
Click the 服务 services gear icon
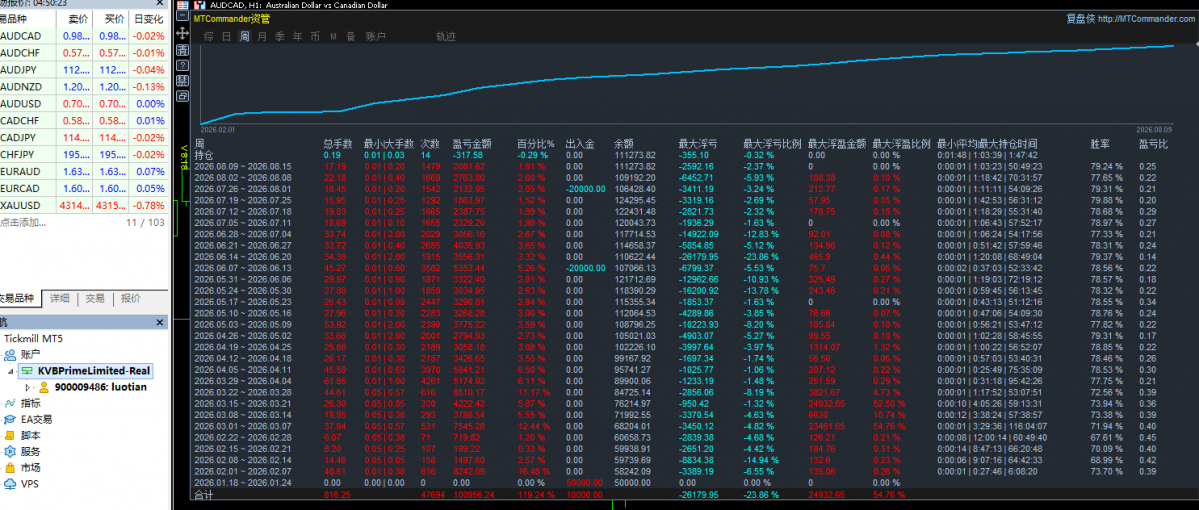pyautogui.click(x=10, y=451)
